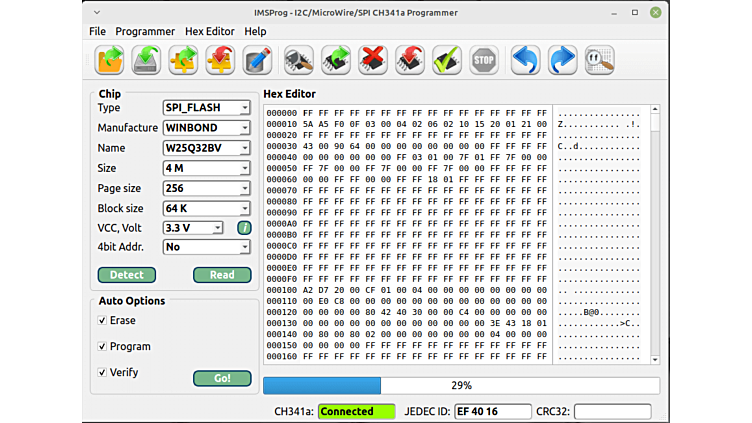Open the chip Type dropdown
The width and height of the screenshot is (752, 423).
(206, 108)
